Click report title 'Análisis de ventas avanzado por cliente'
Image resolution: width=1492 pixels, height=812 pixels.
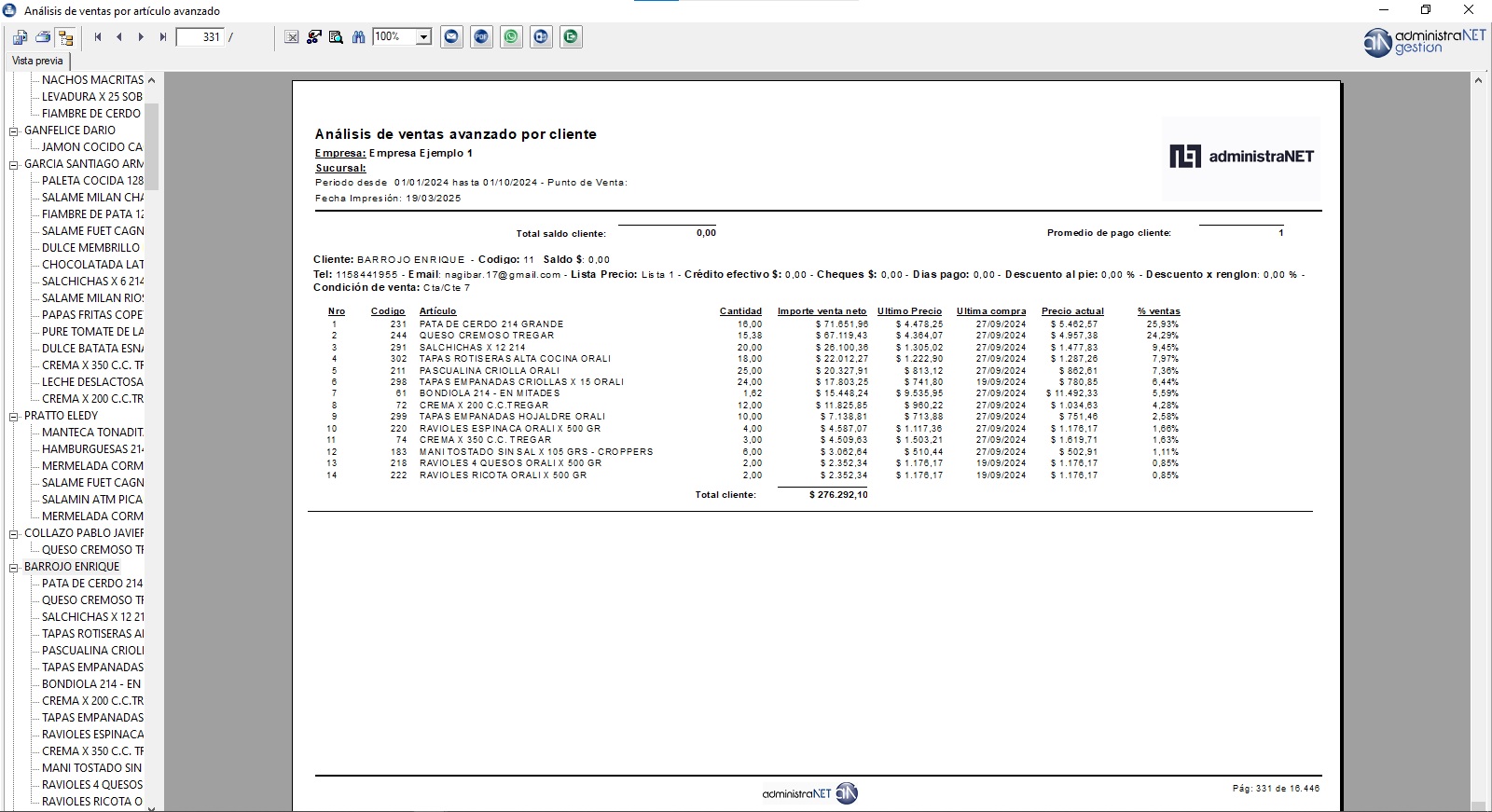click(x=455, y=134)
